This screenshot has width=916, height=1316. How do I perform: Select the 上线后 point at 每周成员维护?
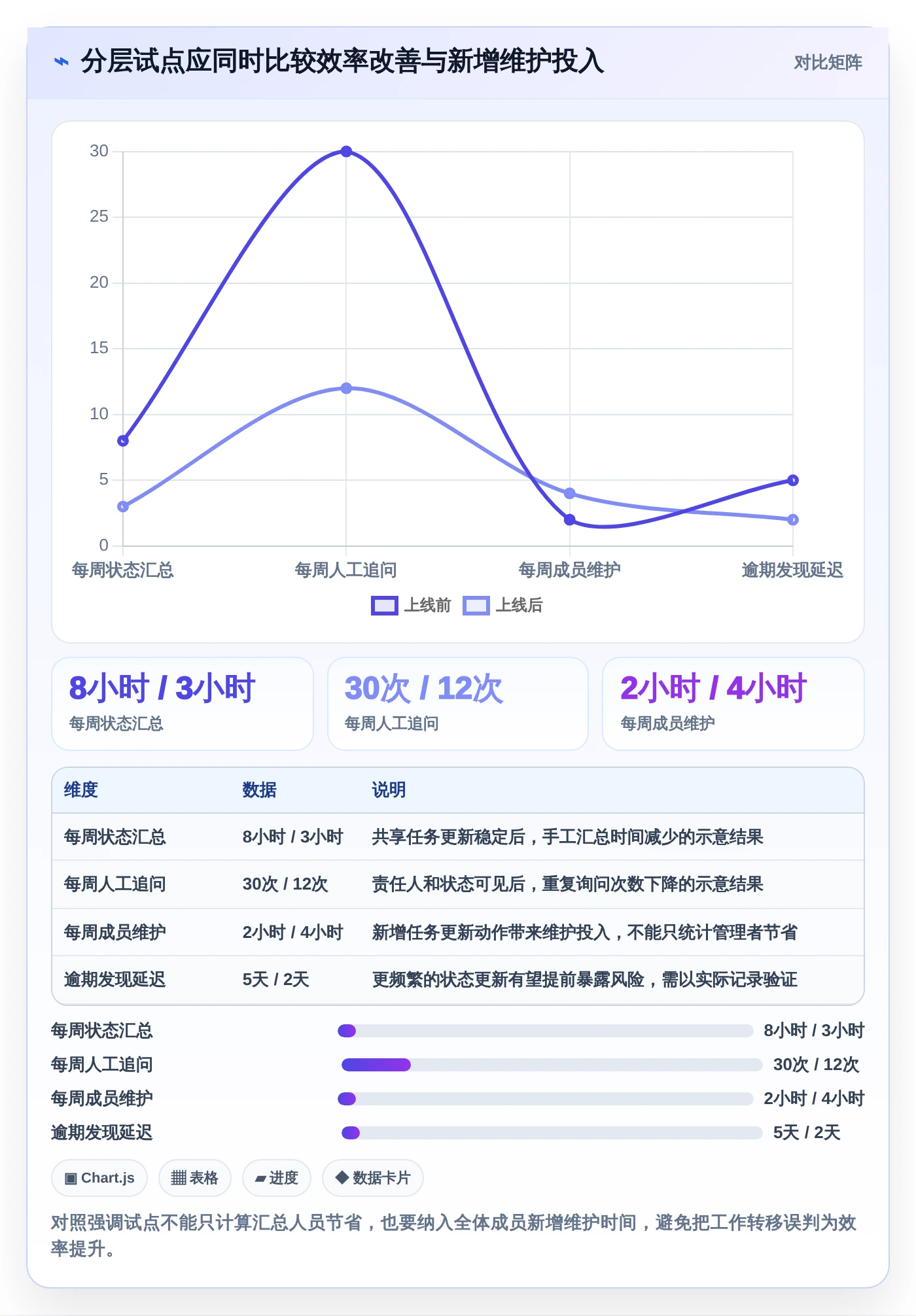(x=569, y=493)
